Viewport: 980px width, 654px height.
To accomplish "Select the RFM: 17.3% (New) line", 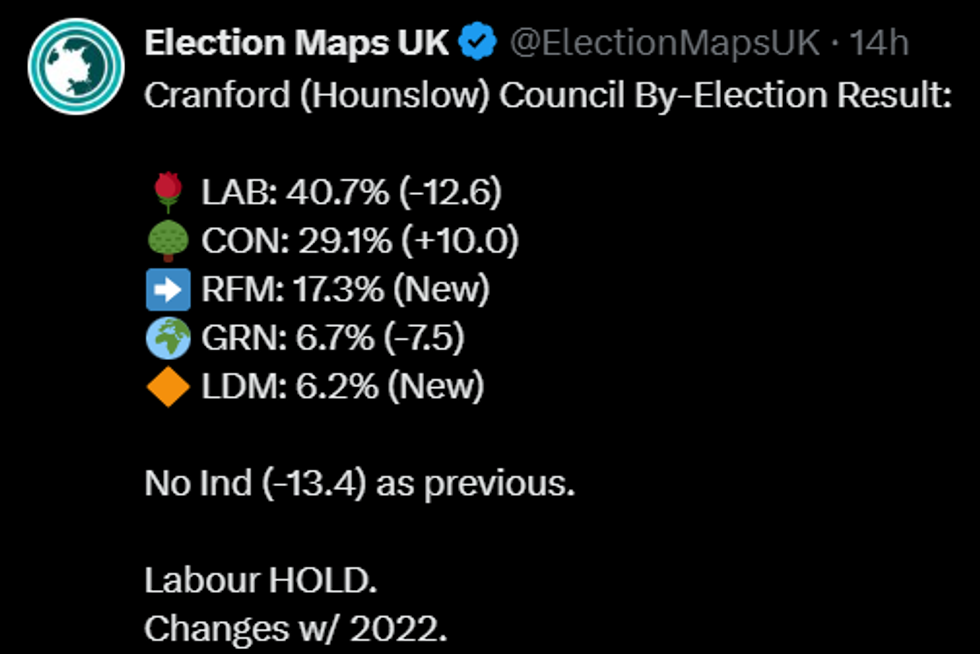I will point(345,289).
